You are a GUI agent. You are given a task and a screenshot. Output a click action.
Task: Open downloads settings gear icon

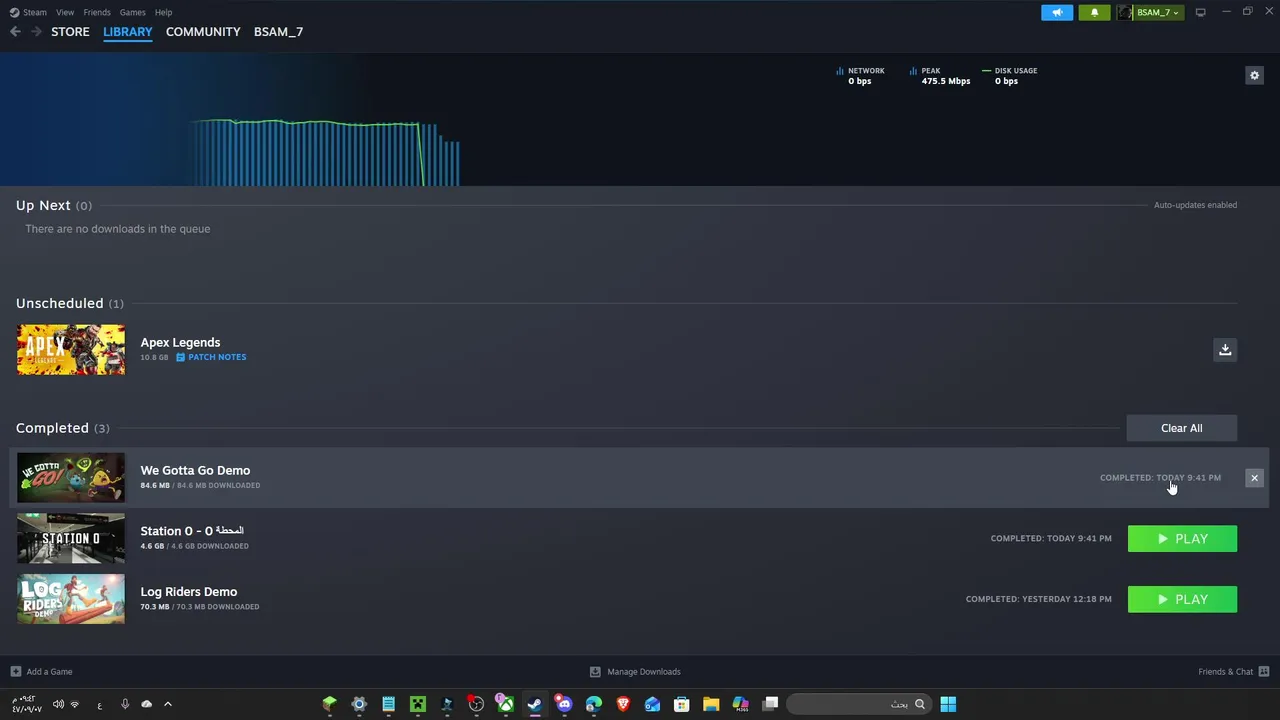pyautogui.click(x=1254, y=75)
